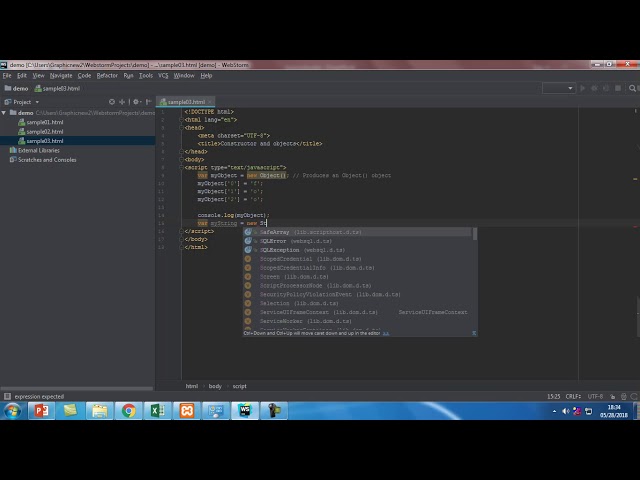Change the UTF-8 file encoding
The image size is (640, 480).
[x=595, y=396]
